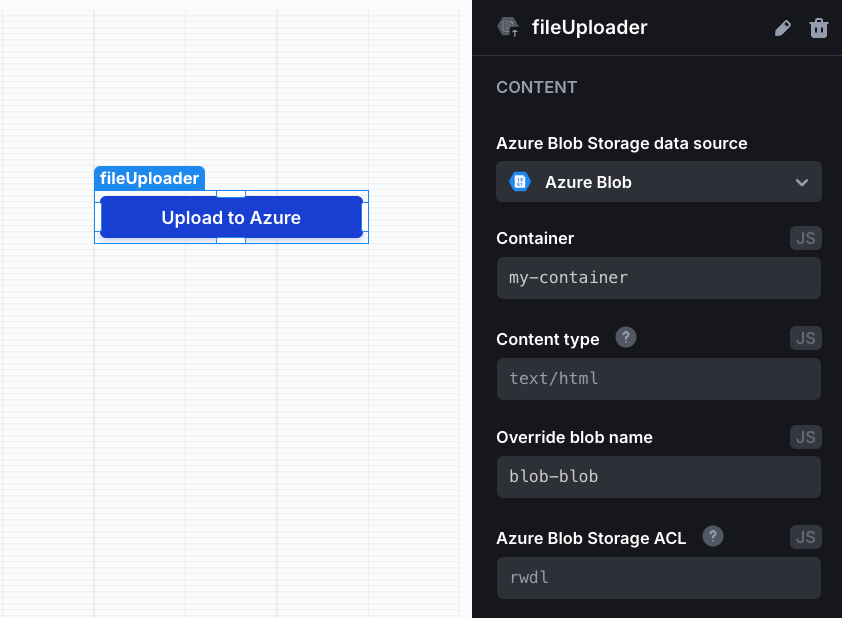This screenshot has height=618, width=842.
Task: Click the right edge resize handle of component
Action: (365, 217)
